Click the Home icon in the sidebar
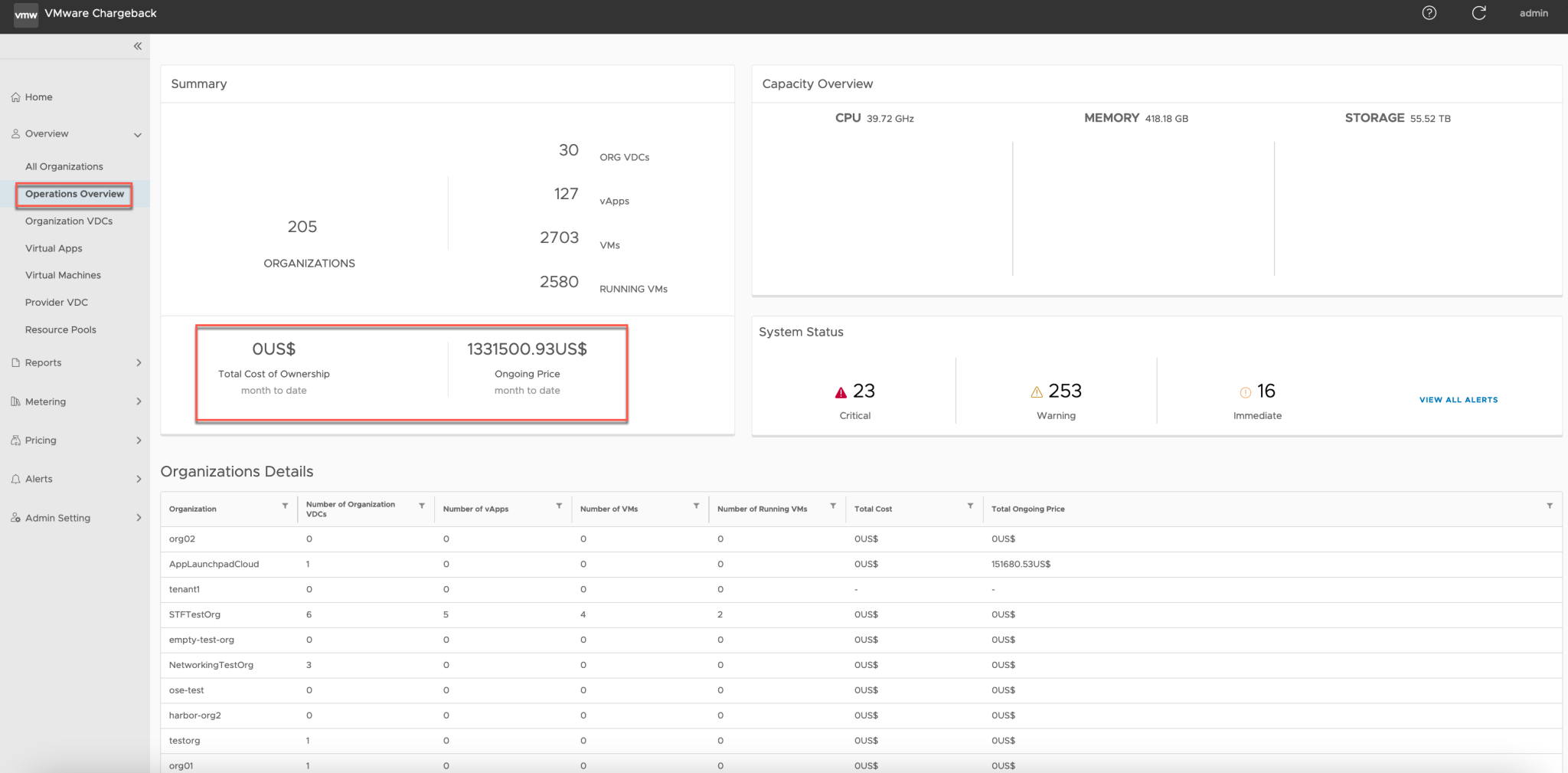Image resolution: width=1568 pixels, height=773 pixels. 15,97
